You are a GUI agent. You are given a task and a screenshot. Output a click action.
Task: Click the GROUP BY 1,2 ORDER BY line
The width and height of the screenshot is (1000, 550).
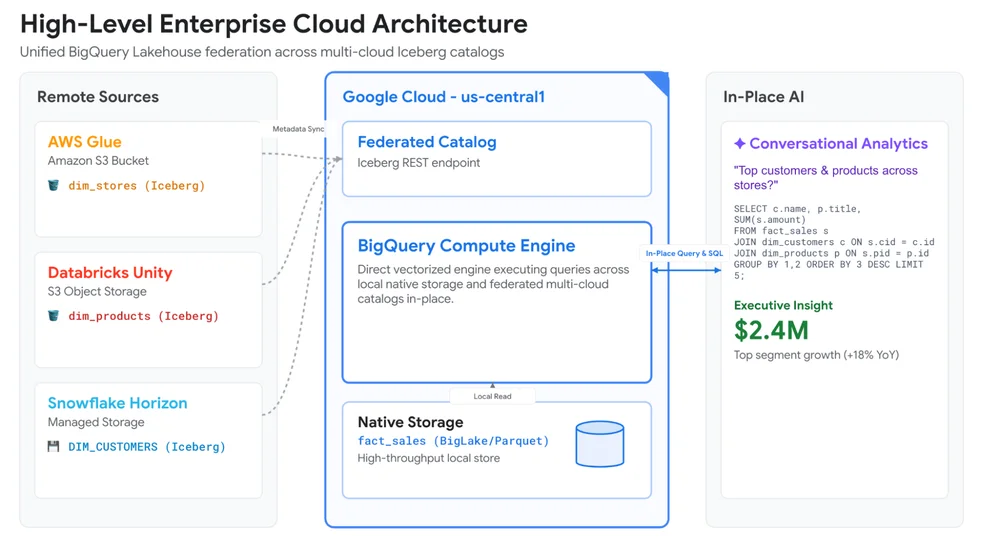click(828, 264)
